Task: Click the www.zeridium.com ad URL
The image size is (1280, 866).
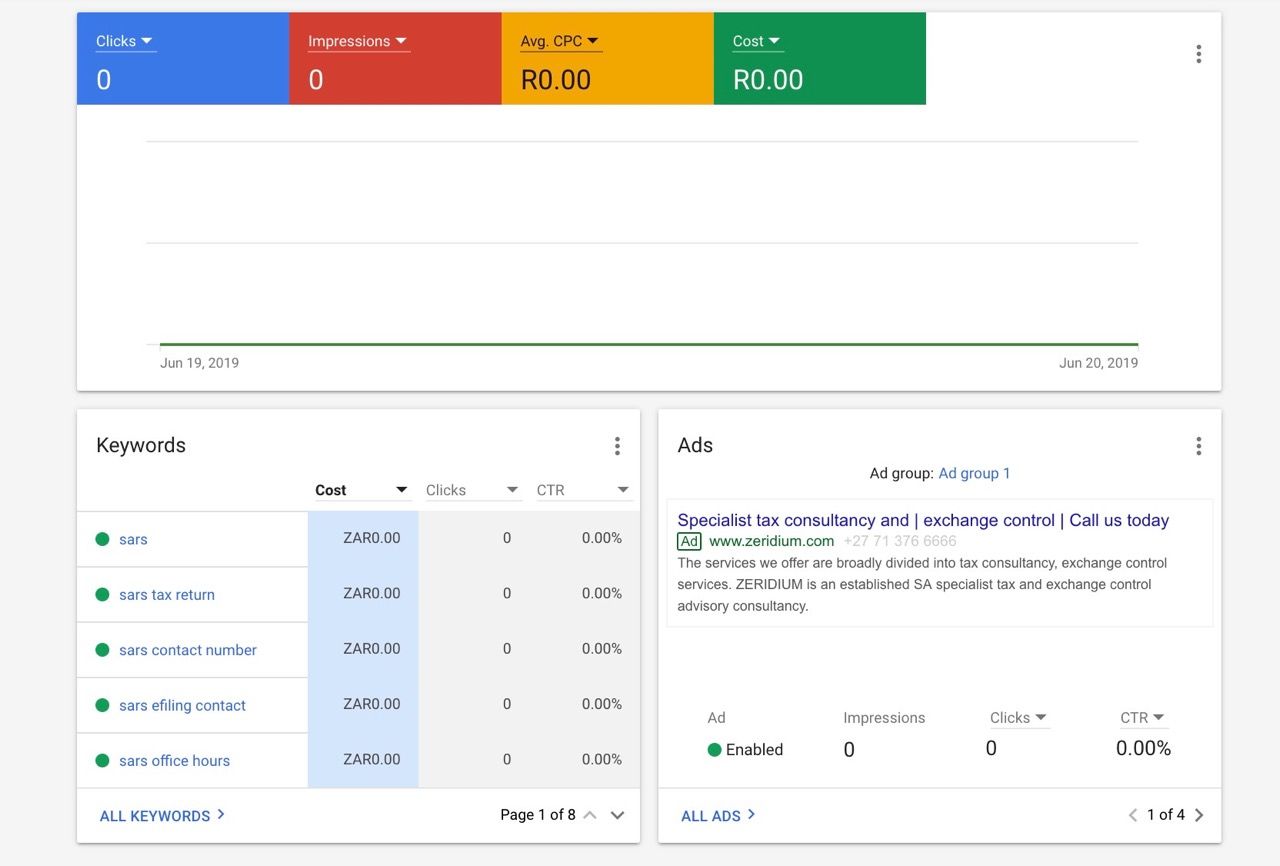Action: click(x=771, y=541)
